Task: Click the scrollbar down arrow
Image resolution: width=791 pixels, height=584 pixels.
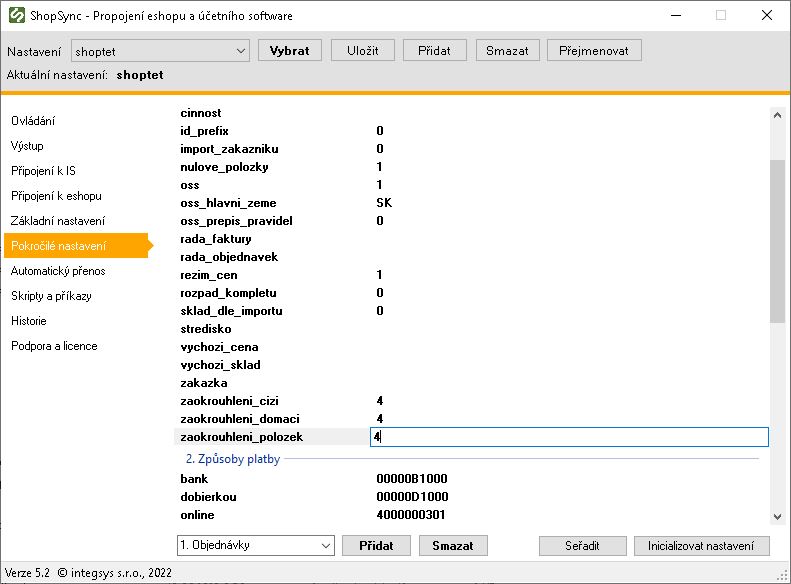Action: pos(777,517)
